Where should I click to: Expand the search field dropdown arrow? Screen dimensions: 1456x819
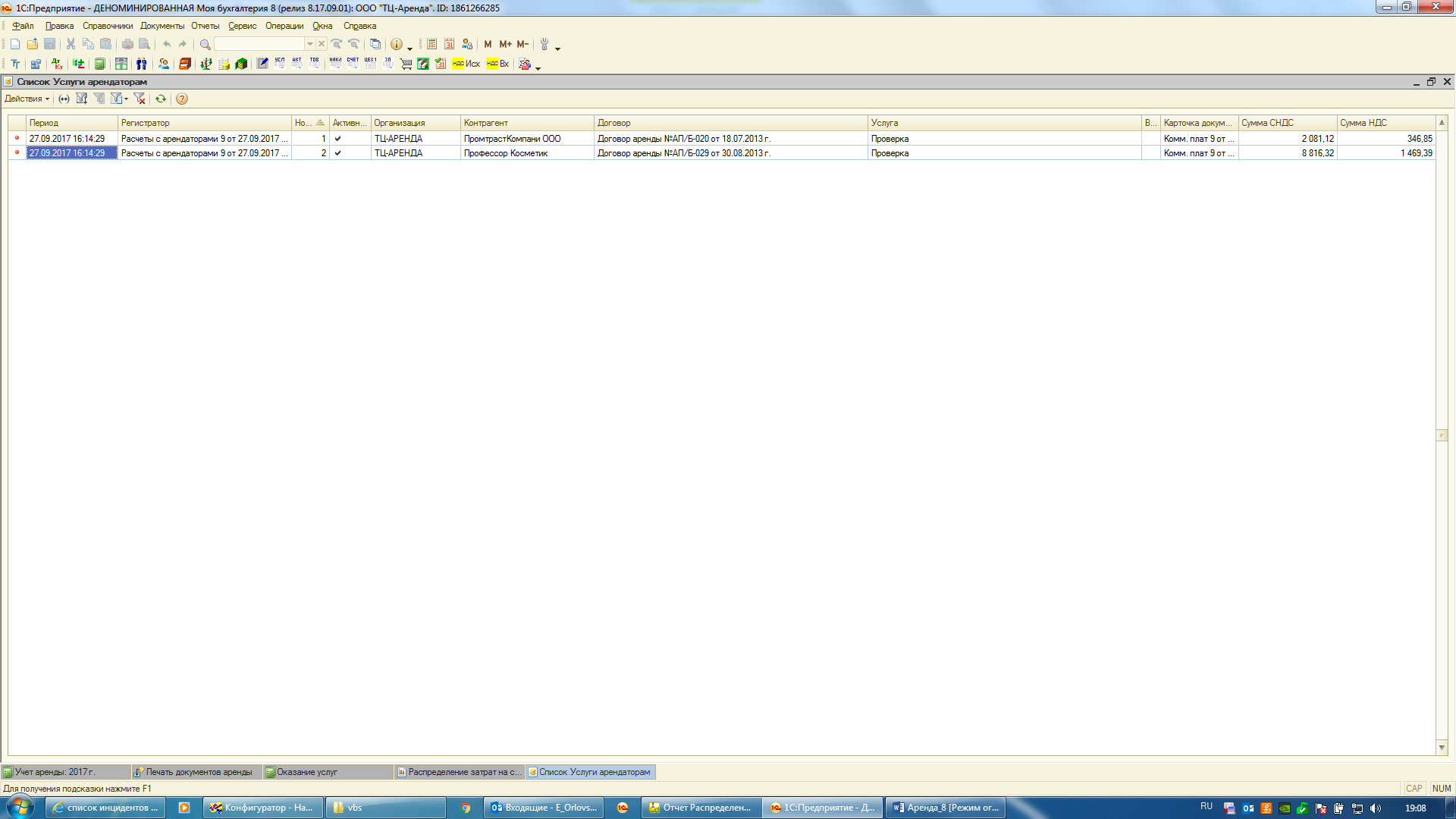[310, 44]
